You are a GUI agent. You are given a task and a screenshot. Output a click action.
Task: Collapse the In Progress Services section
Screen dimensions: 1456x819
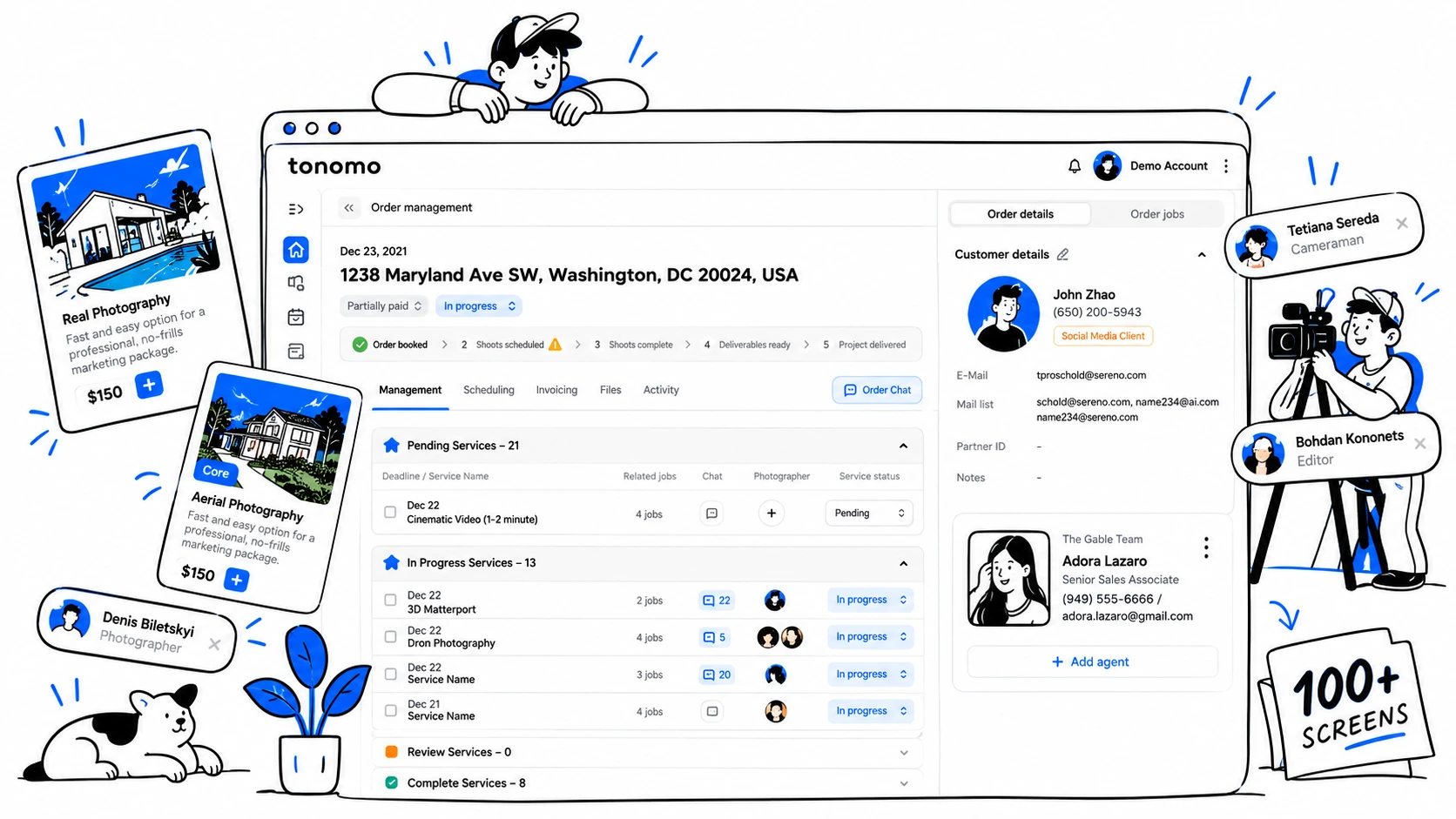coord(903,563)
